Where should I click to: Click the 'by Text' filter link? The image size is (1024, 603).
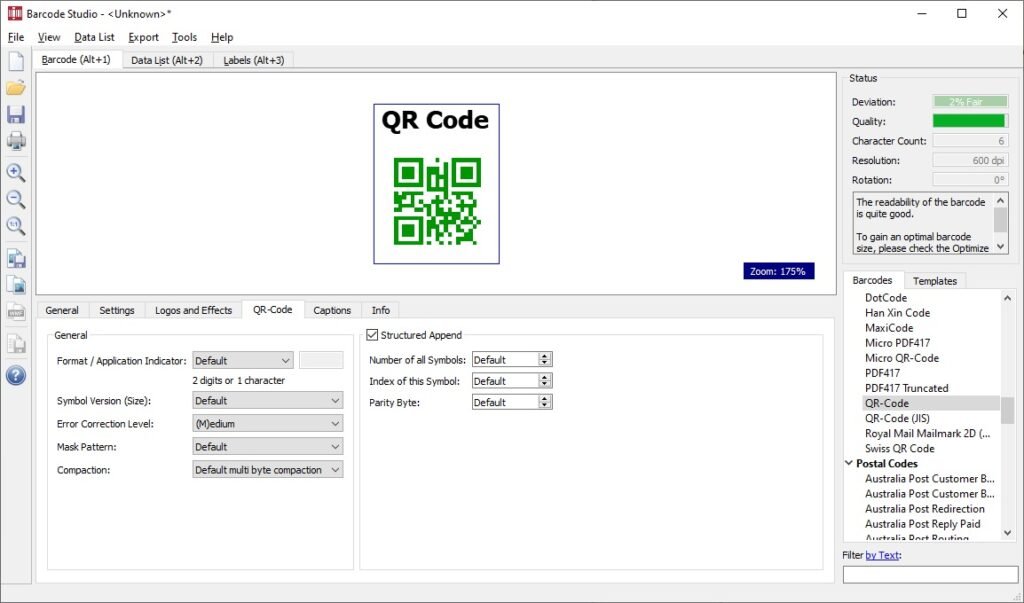882,555
